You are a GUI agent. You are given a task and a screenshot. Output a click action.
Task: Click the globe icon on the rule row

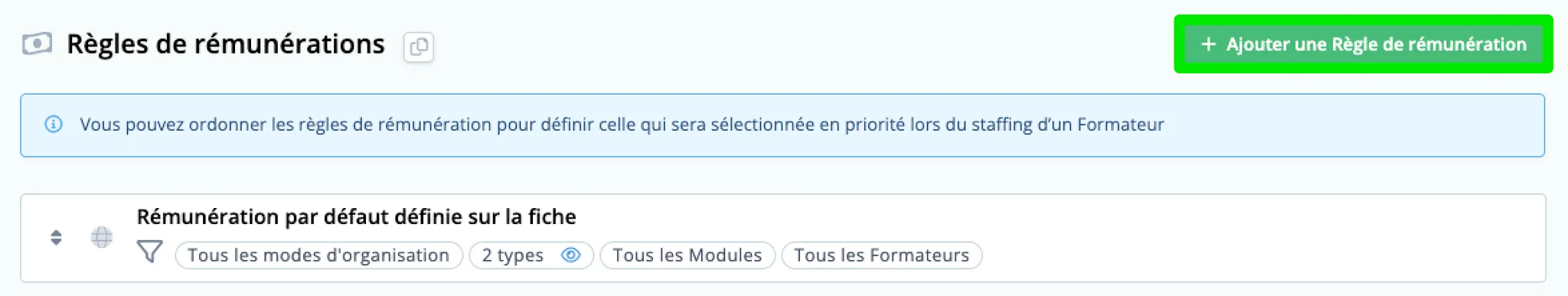[x=102, y=237]
